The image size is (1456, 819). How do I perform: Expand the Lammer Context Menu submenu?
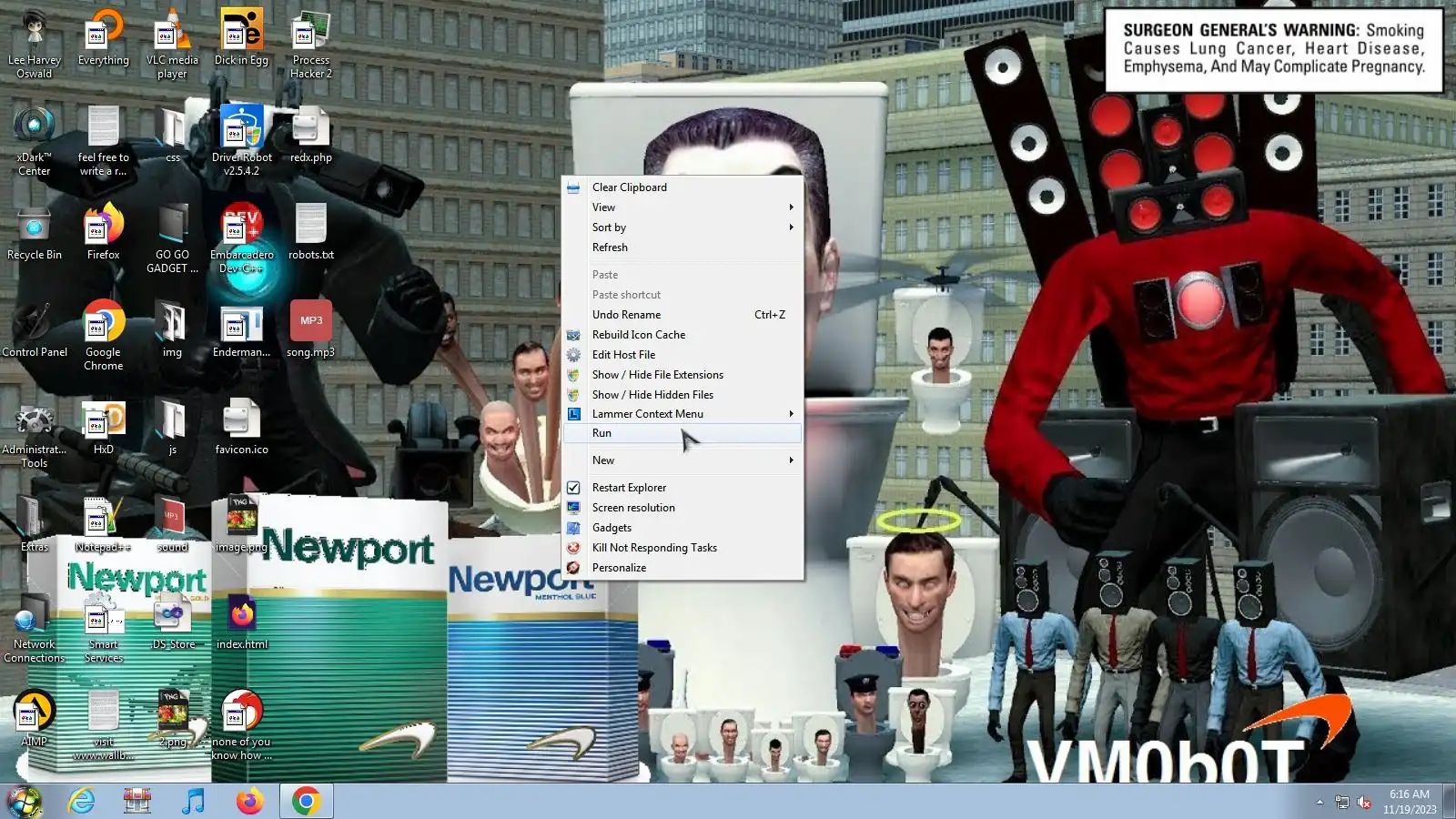682,414
